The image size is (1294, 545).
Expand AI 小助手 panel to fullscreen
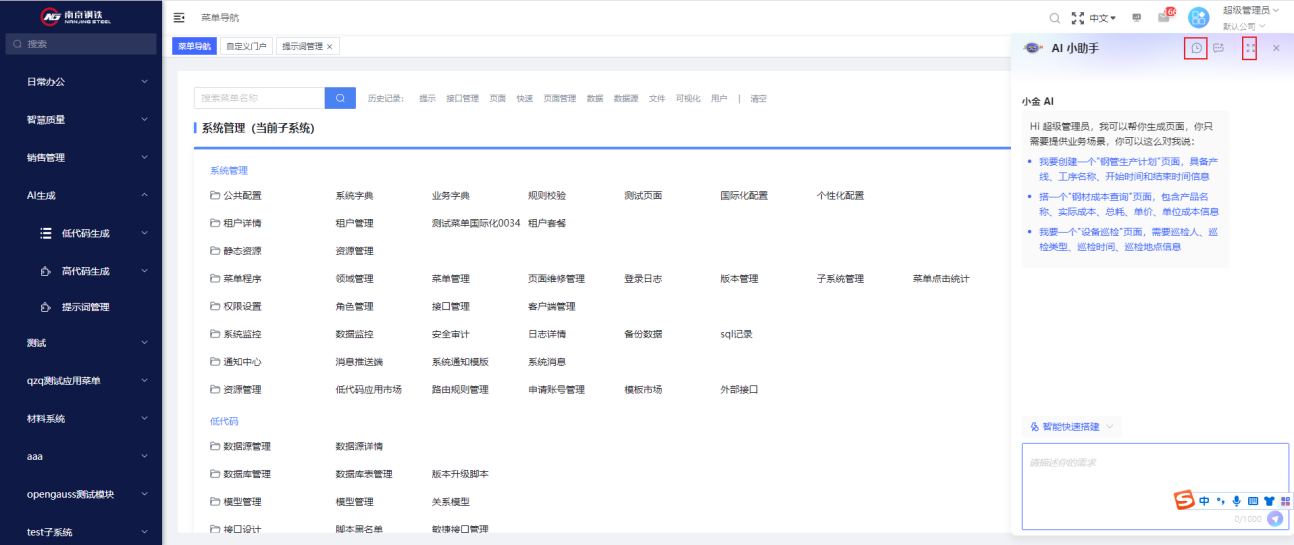click(x=1250, y=48)
